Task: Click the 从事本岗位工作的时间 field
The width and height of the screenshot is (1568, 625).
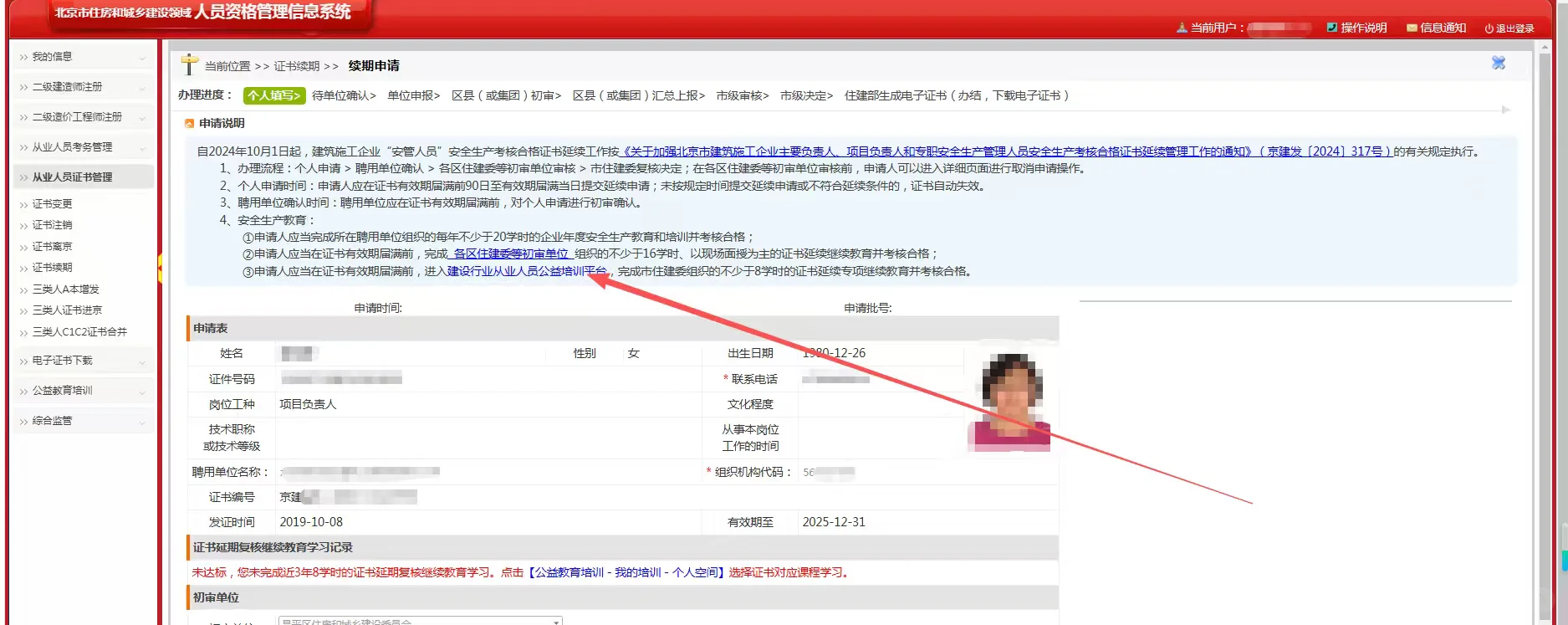Action: (x=881, y=438)
